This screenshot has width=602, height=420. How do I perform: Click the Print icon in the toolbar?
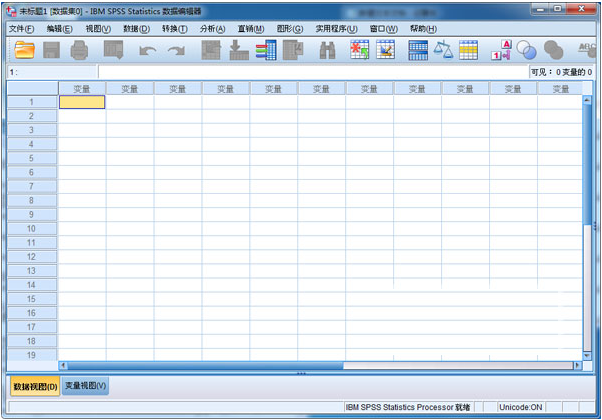79,50
